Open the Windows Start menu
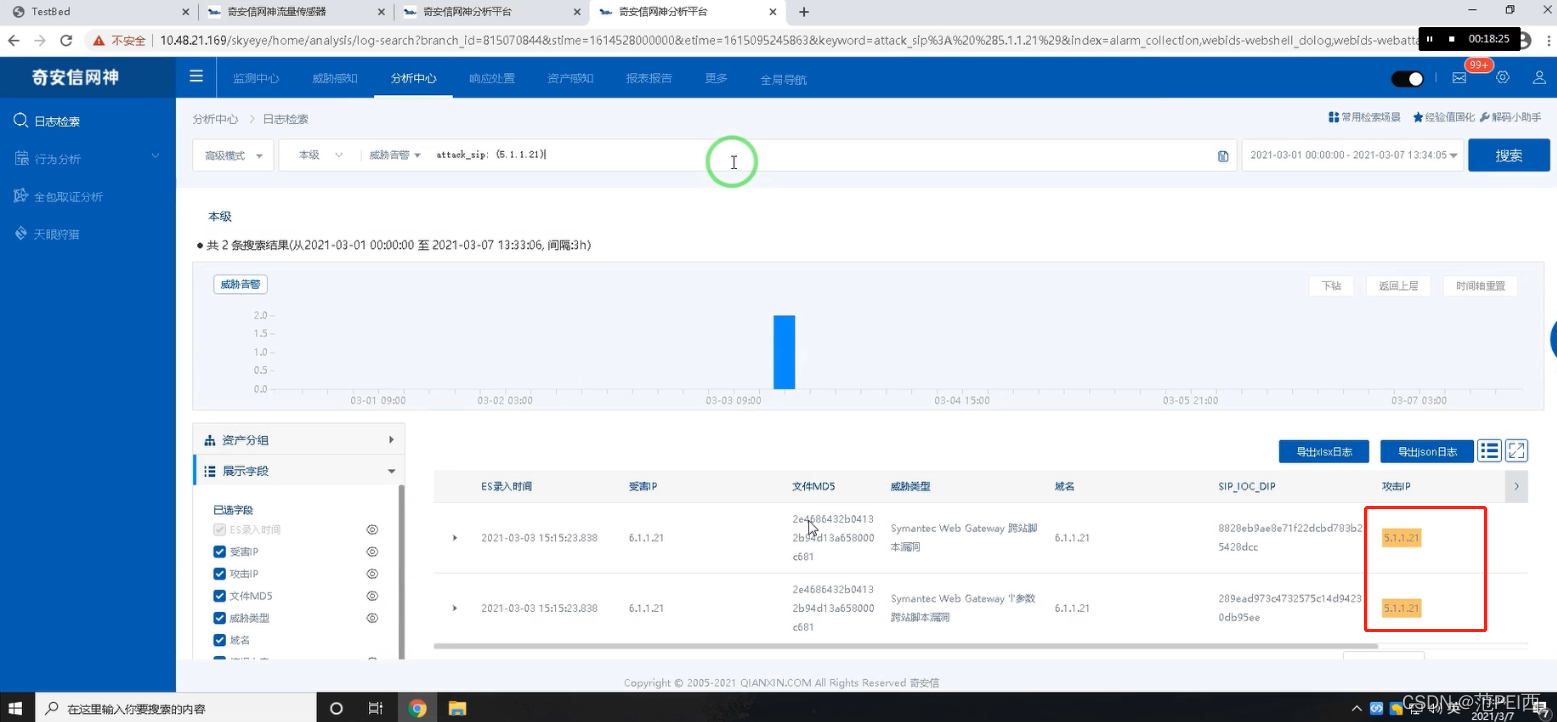 pos(16,708)
